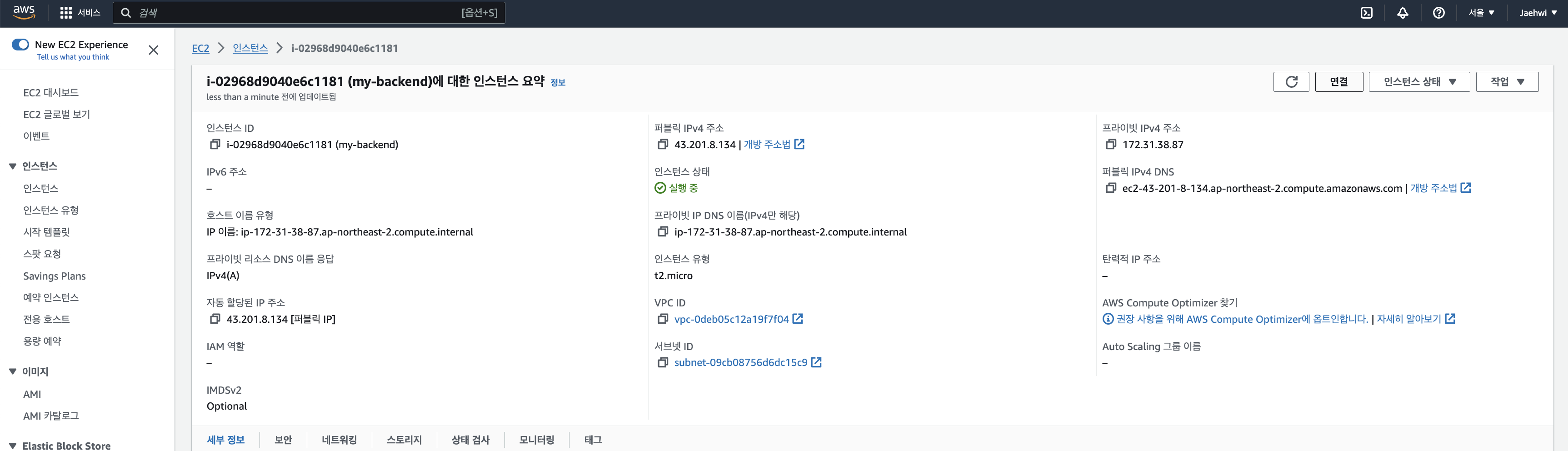
Task: Click the EC2 breadcrumb link
Action: point(200,48)
